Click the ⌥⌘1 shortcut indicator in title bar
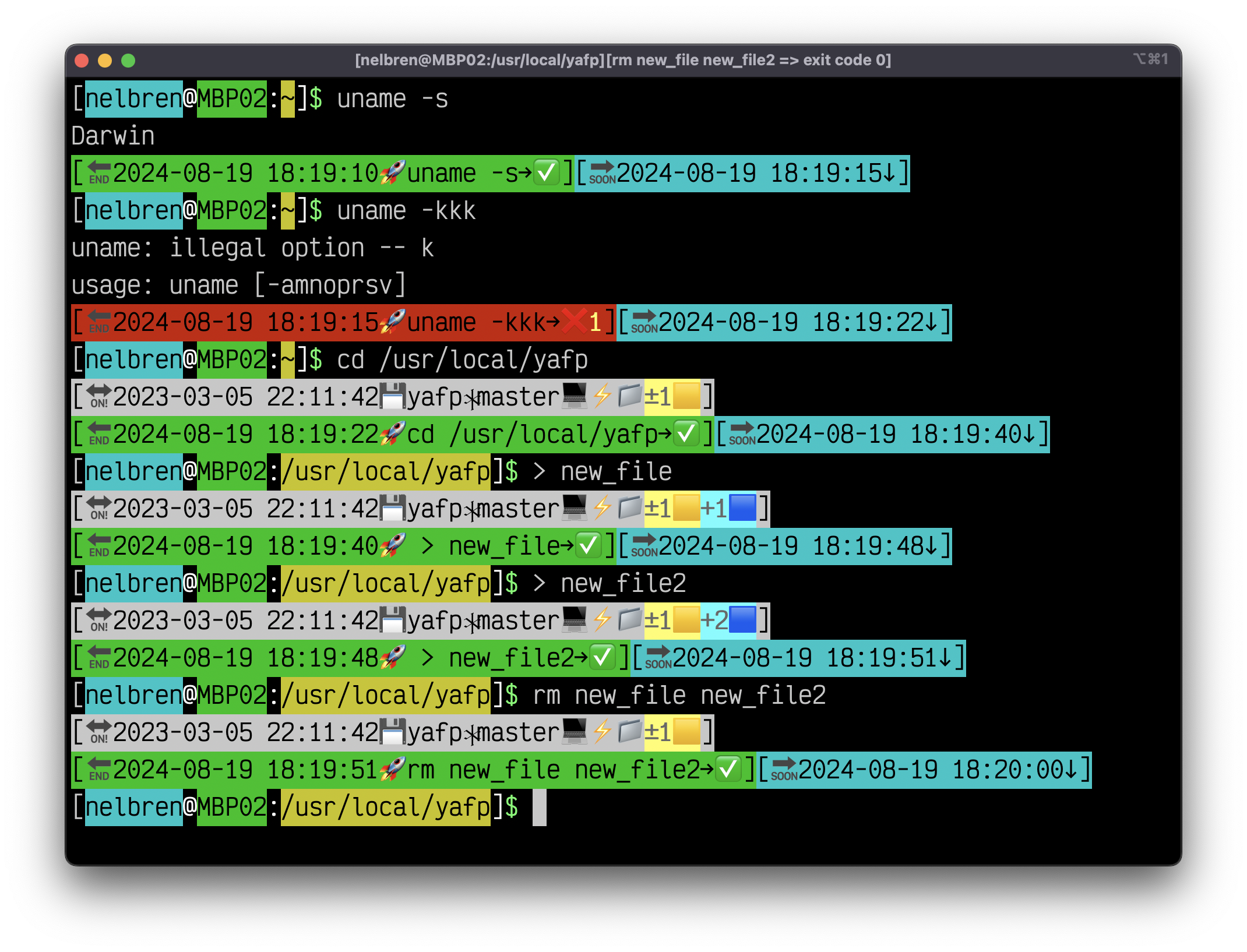 click(x=1151, y=59)
